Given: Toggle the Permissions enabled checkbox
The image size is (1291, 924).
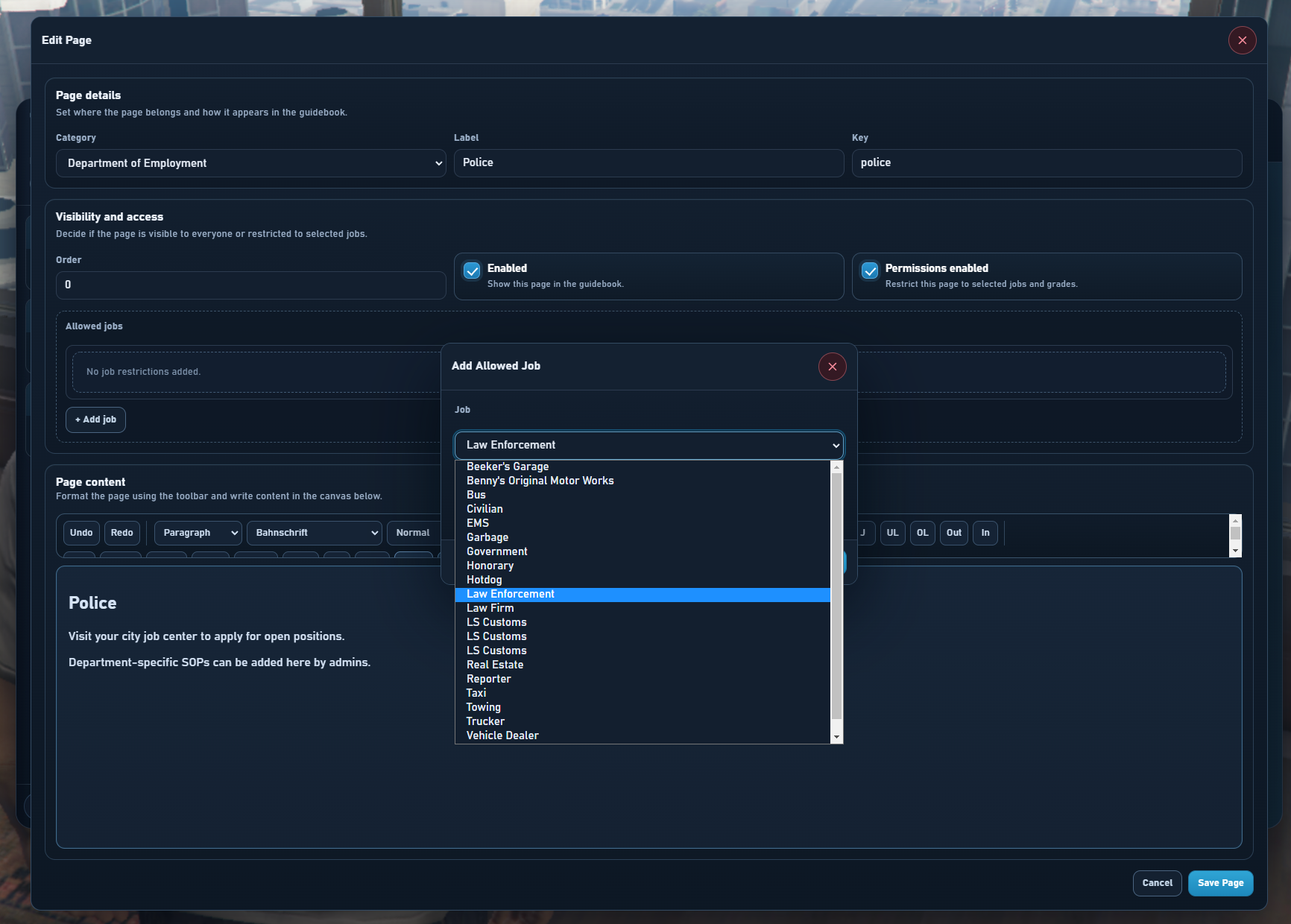Looking at the screenshot, I should [x=870, y=270].
